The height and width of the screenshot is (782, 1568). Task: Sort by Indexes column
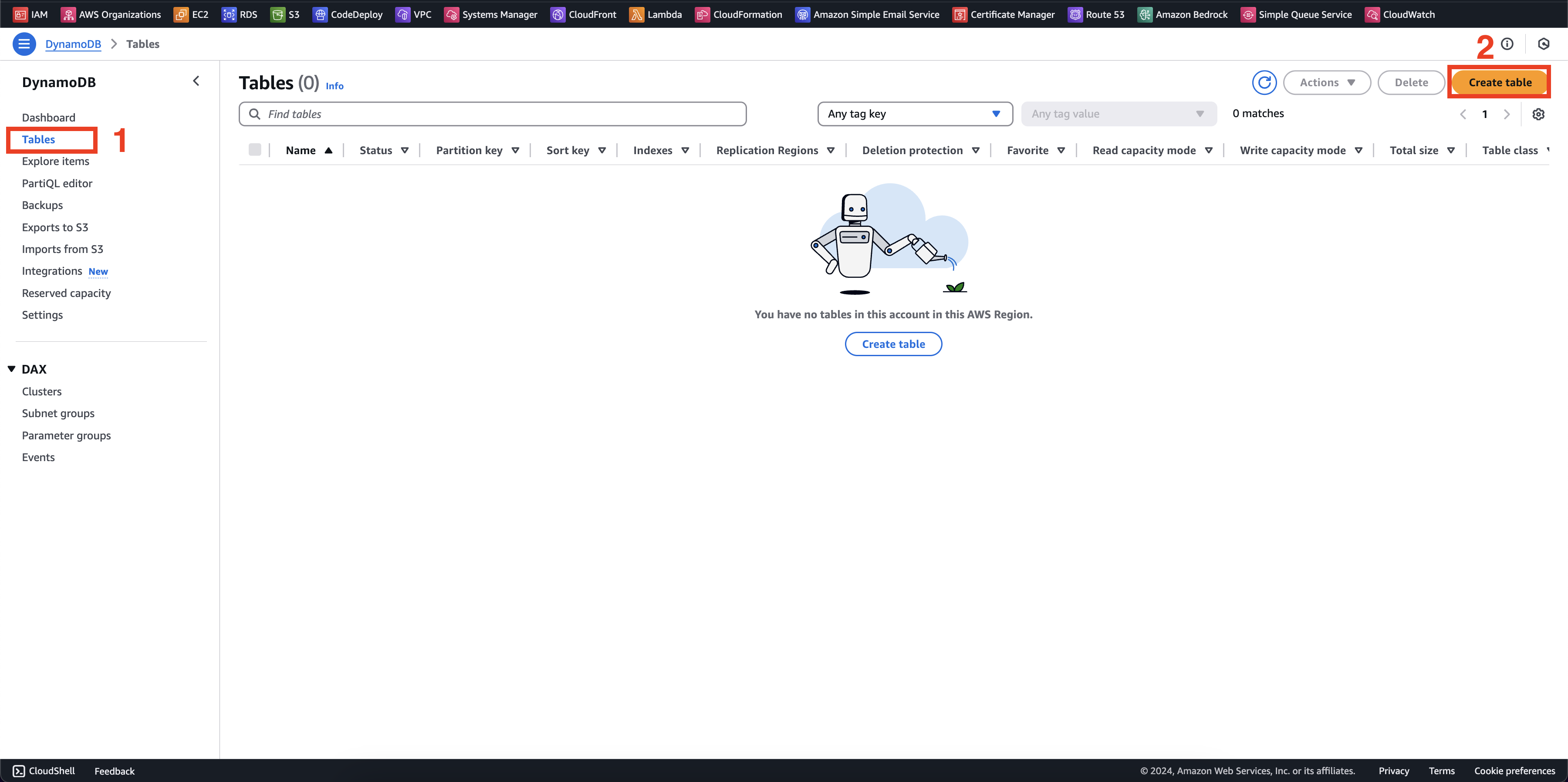point(661,150)
